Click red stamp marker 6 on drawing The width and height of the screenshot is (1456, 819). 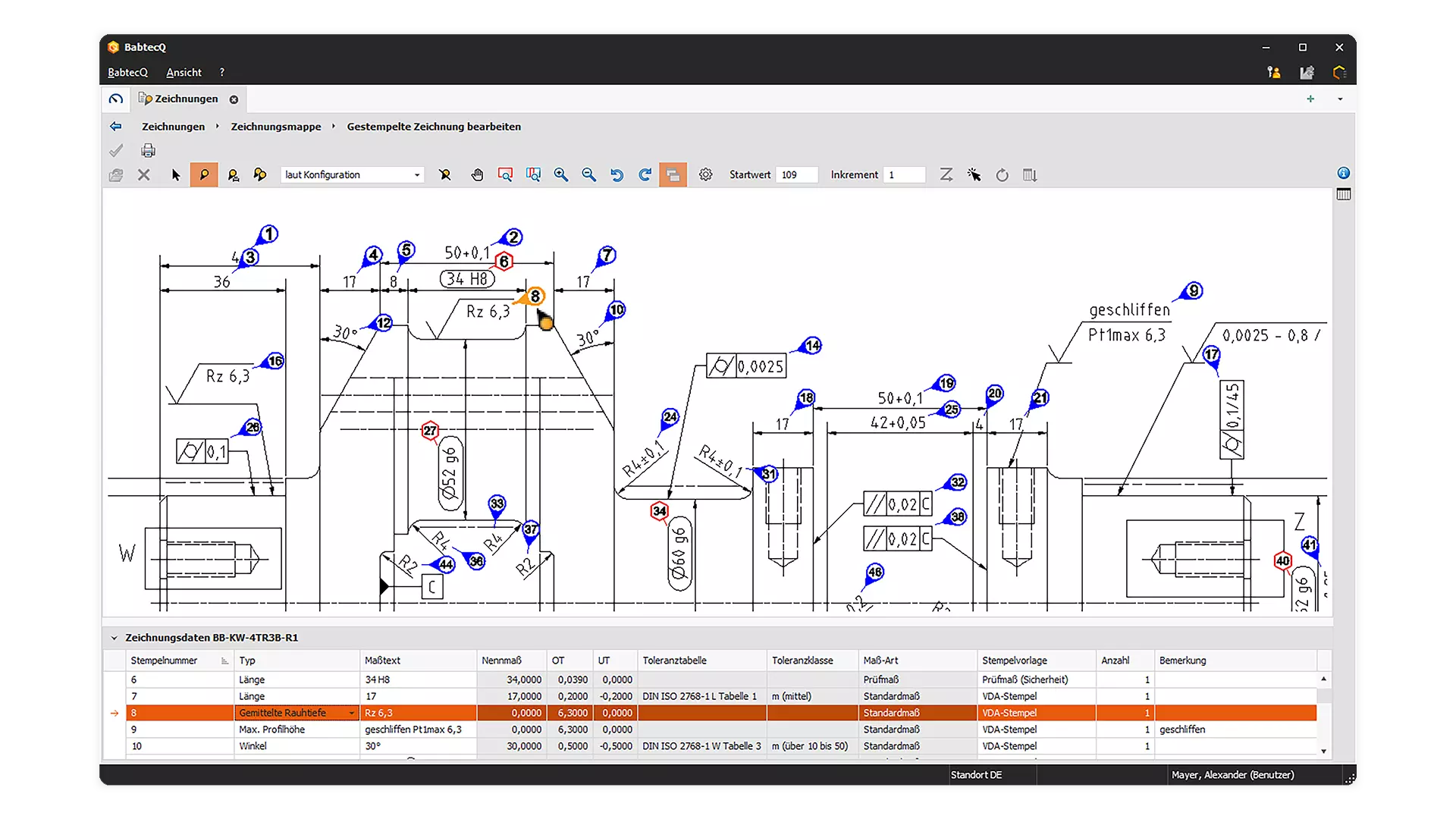point(504,262)
